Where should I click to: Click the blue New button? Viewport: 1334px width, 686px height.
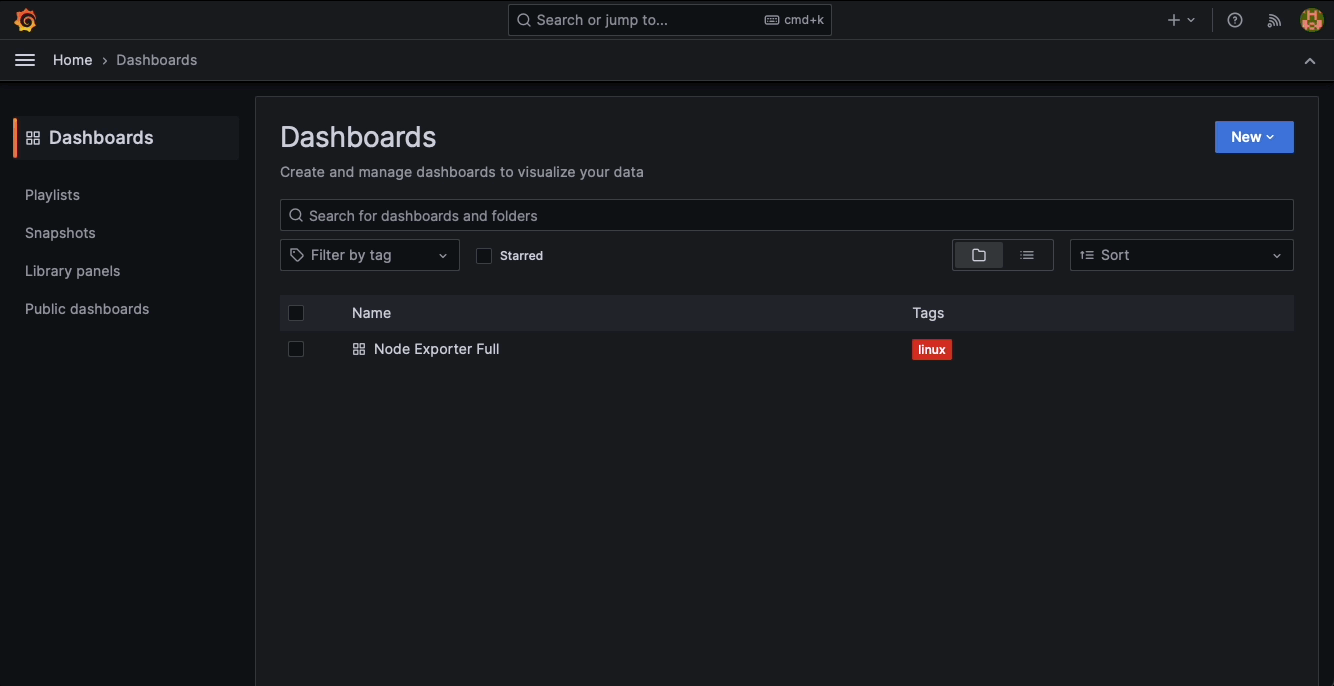pyautogui.click(x=1253, y=137)
